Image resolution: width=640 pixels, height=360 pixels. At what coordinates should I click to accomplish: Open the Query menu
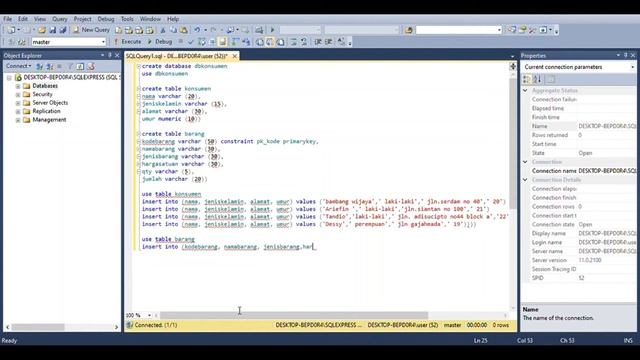[x=60, y=19]
